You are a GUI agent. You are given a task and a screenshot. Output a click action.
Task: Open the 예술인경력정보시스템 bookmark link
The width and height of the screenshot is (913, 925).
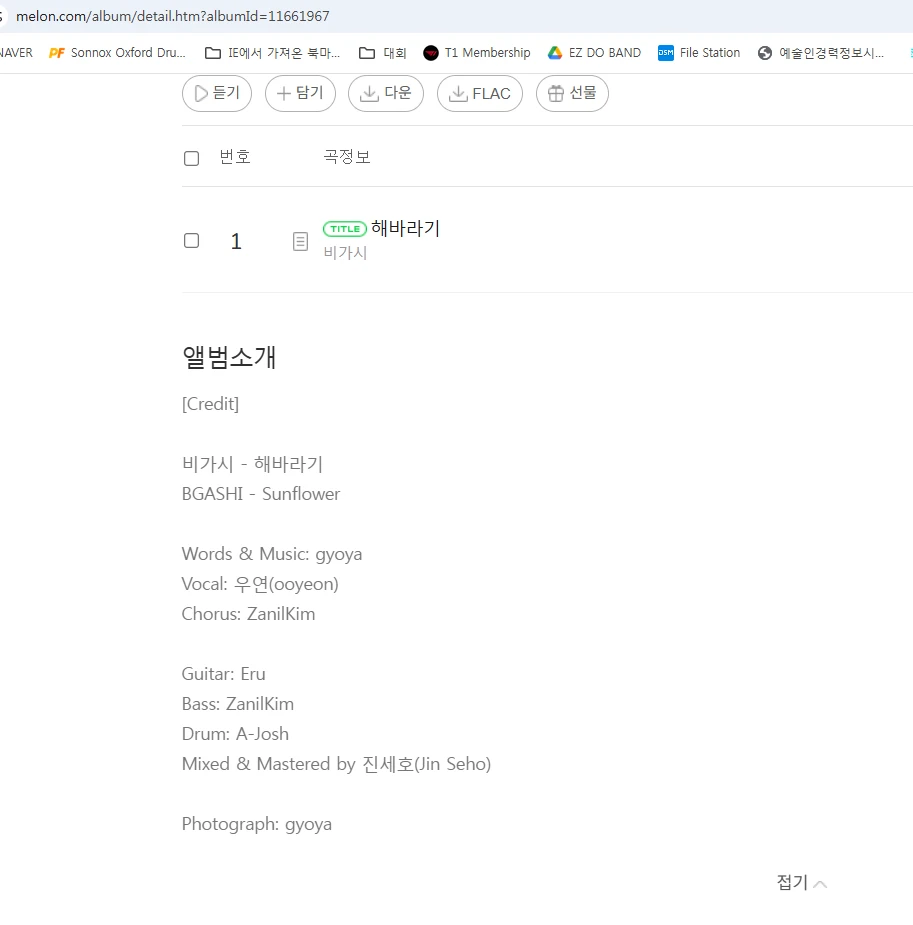pos(765,52)
